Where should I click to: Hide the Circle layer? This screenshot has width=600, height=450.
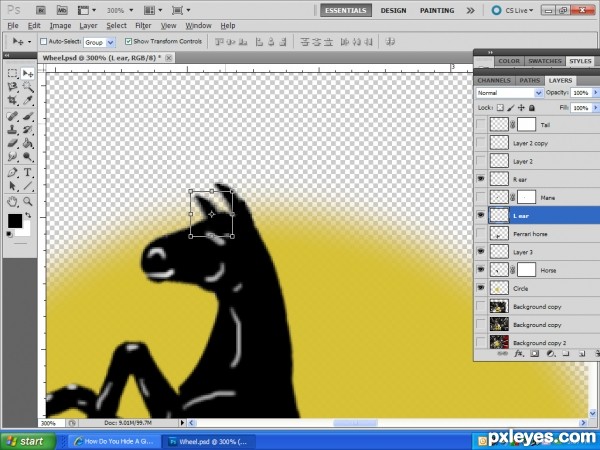(481, 288)
